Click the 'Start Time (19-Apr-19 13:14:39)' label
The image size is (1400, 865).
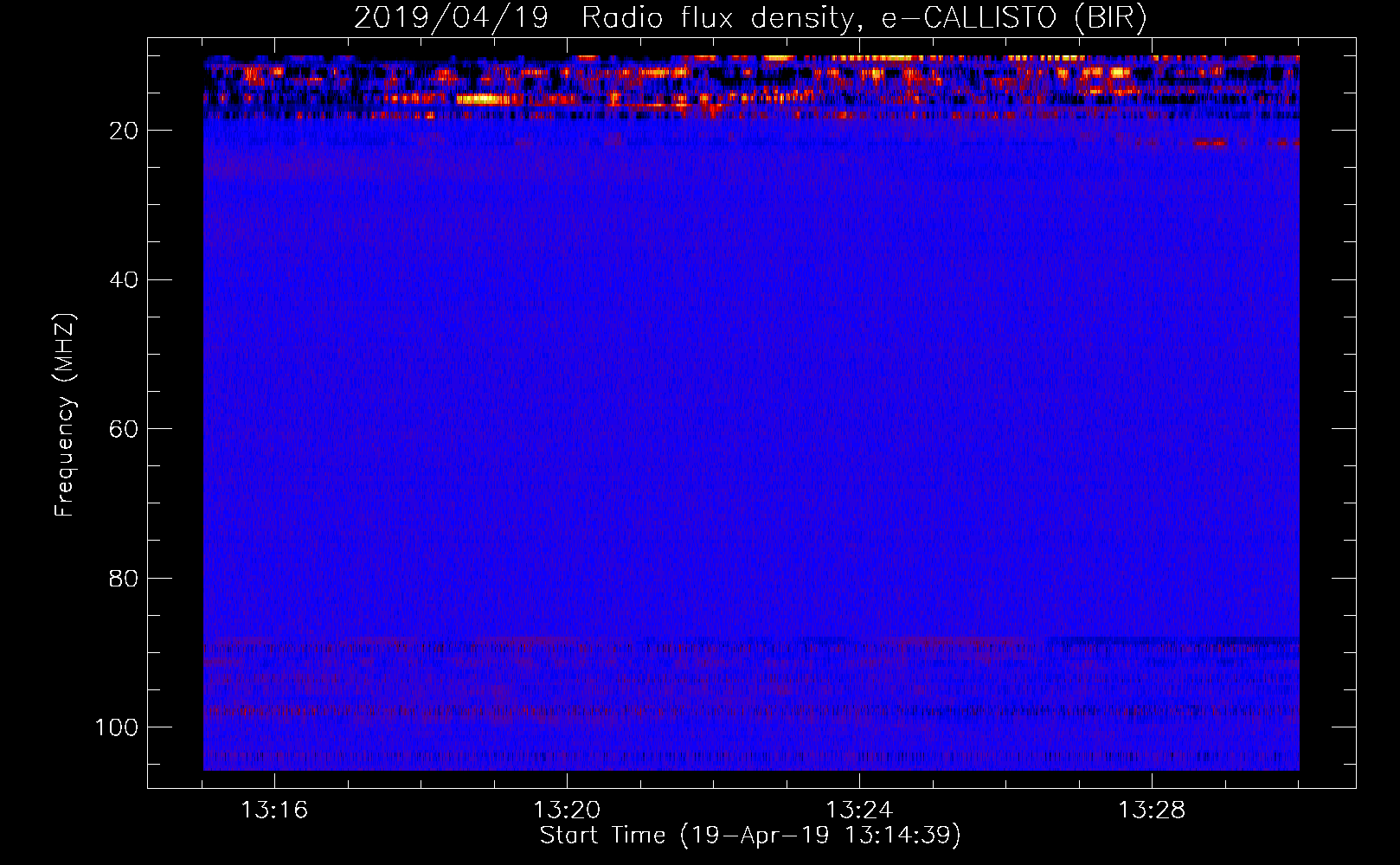click(x=750, y=836)
